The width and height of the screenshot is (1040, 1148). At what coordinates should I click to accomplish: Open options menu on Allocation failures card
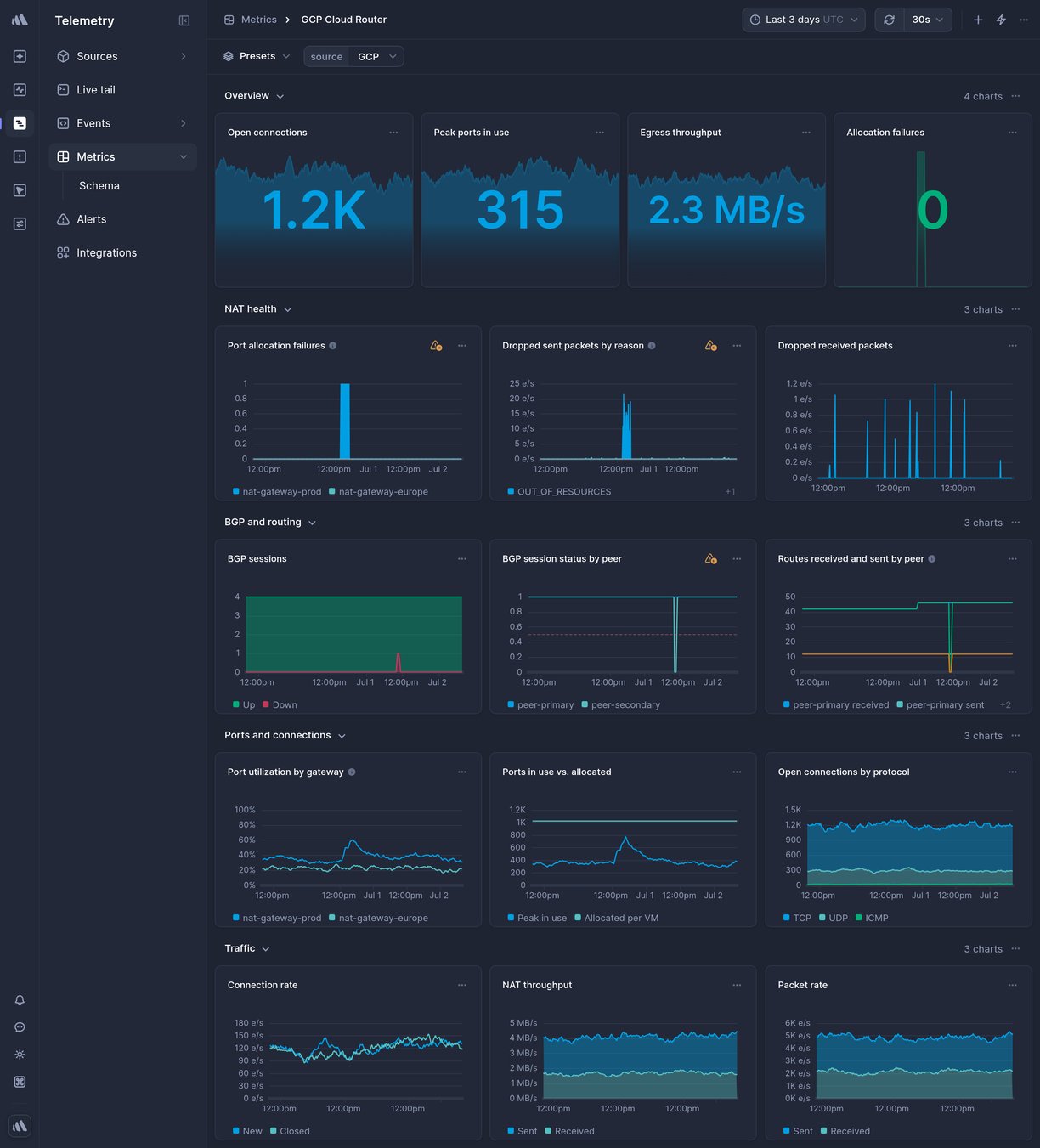pyautogui.click(x=1013, y=133)
